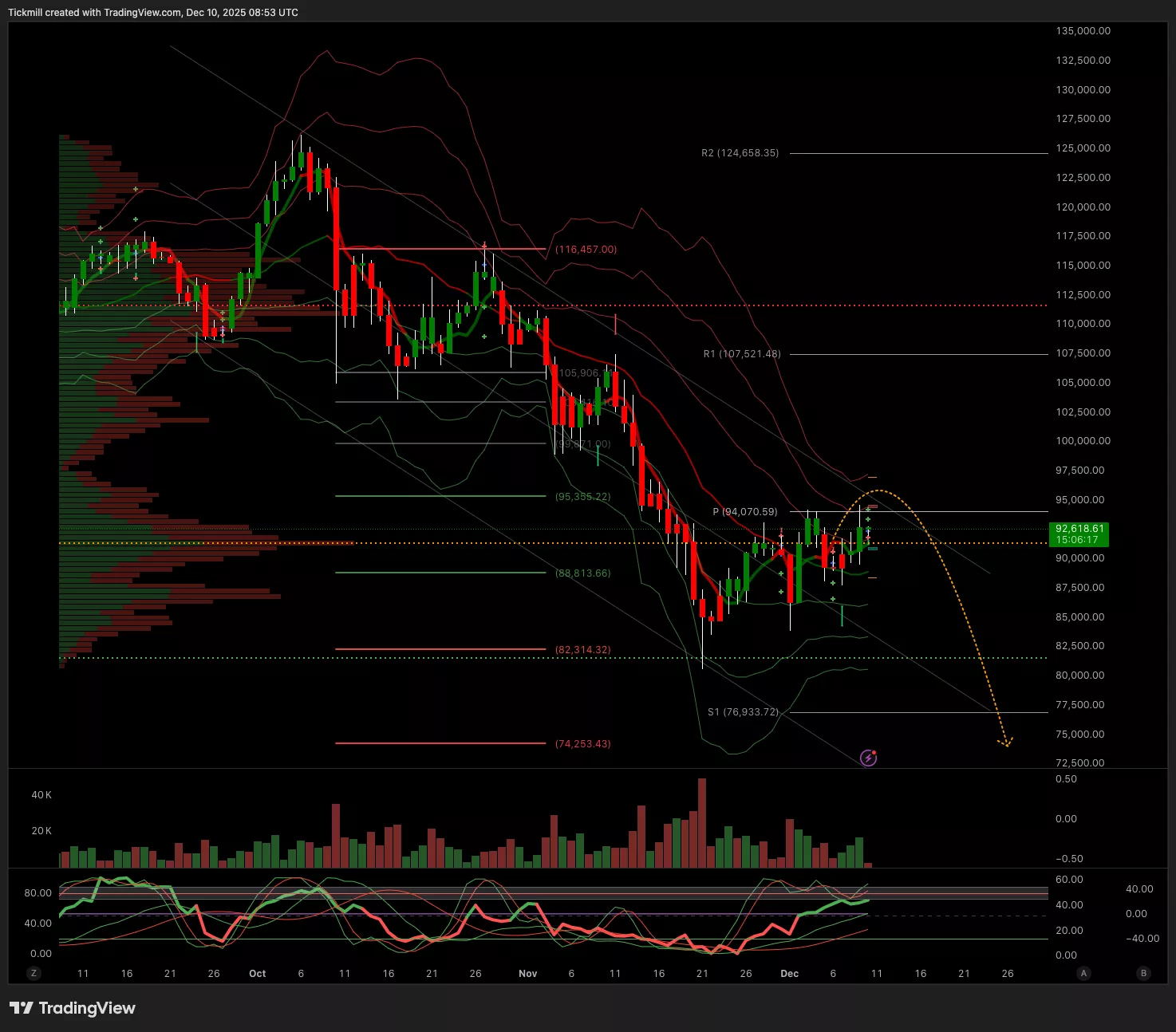This screenshot has width=1176, height=1032.
Task: Click the green current price label 92,618.61
Action: click(x=1079, y=534)
